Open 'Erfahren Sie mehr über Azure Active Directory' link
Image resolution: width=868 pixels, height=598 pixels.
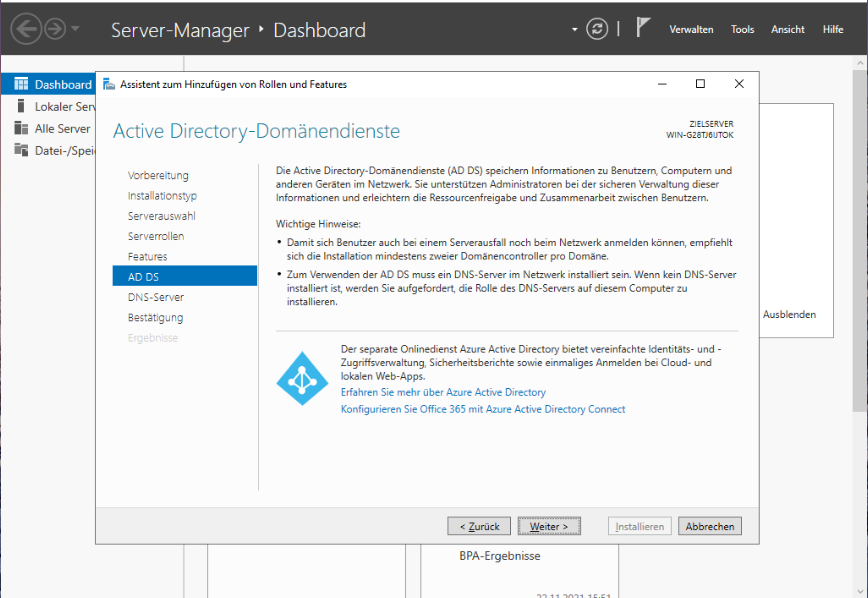(x=443, y=393)
